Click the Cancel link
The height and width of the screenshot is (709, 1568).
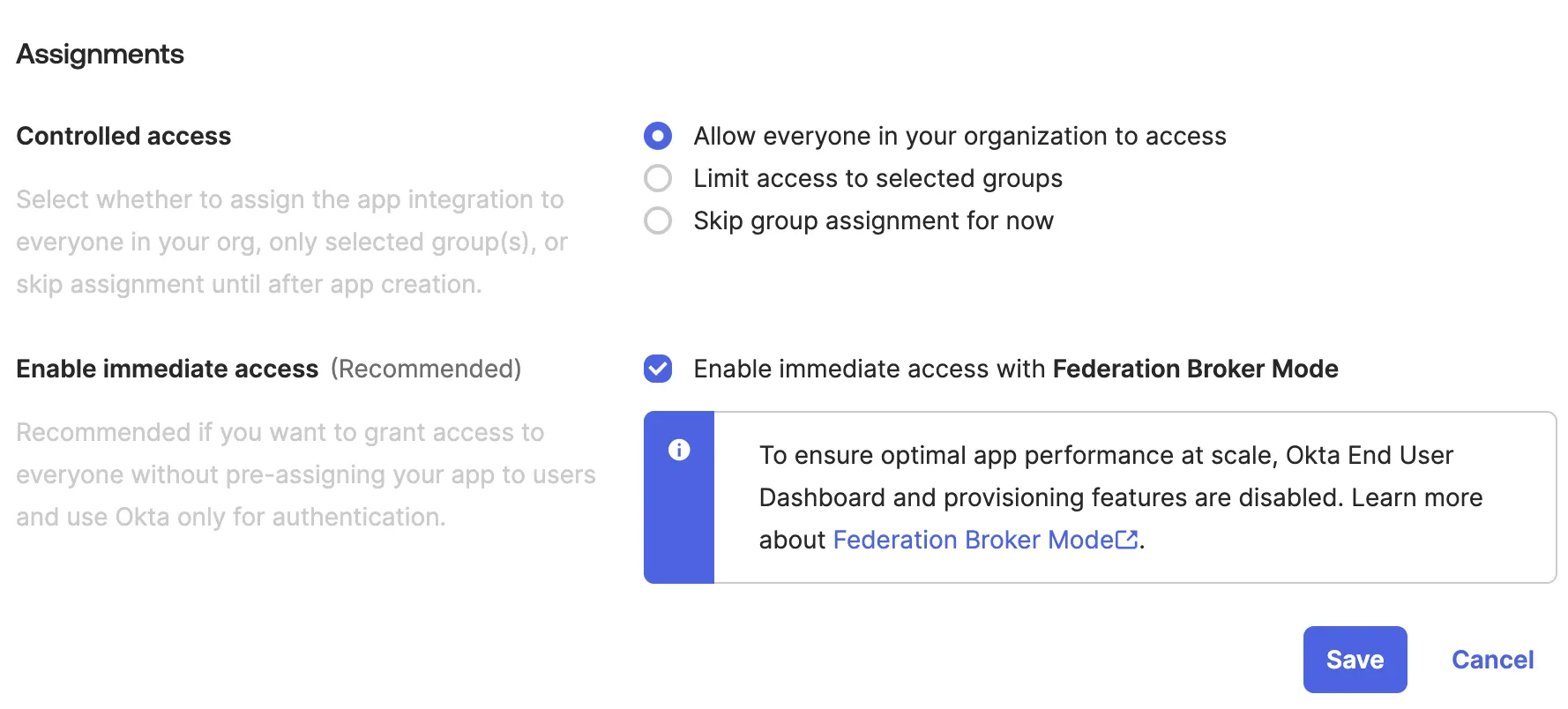(x=1492, y=659)
